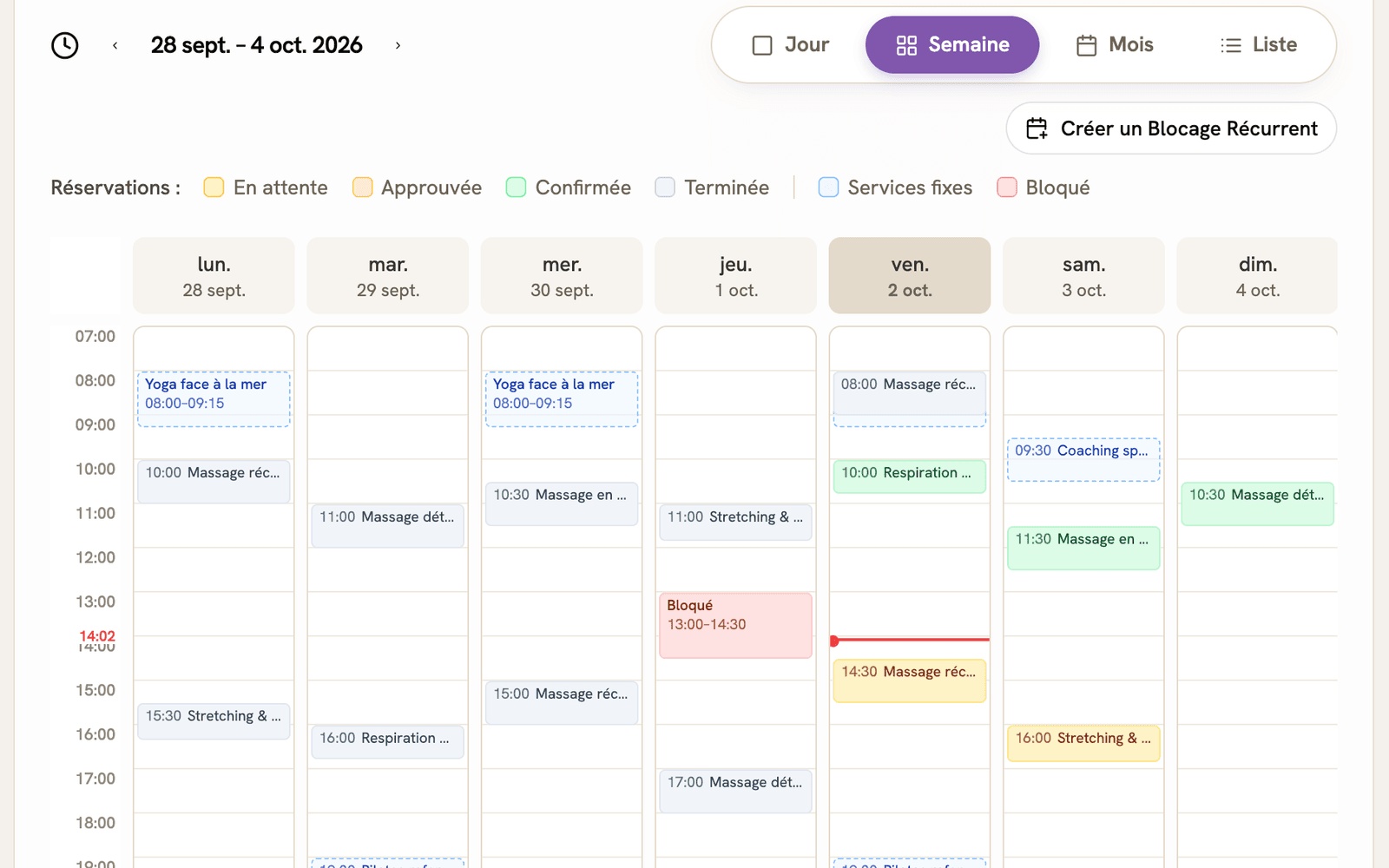Select the sam. 3 oct. day header
The height and width of the screenshot is (868, 1389).
click(1083, 276)
